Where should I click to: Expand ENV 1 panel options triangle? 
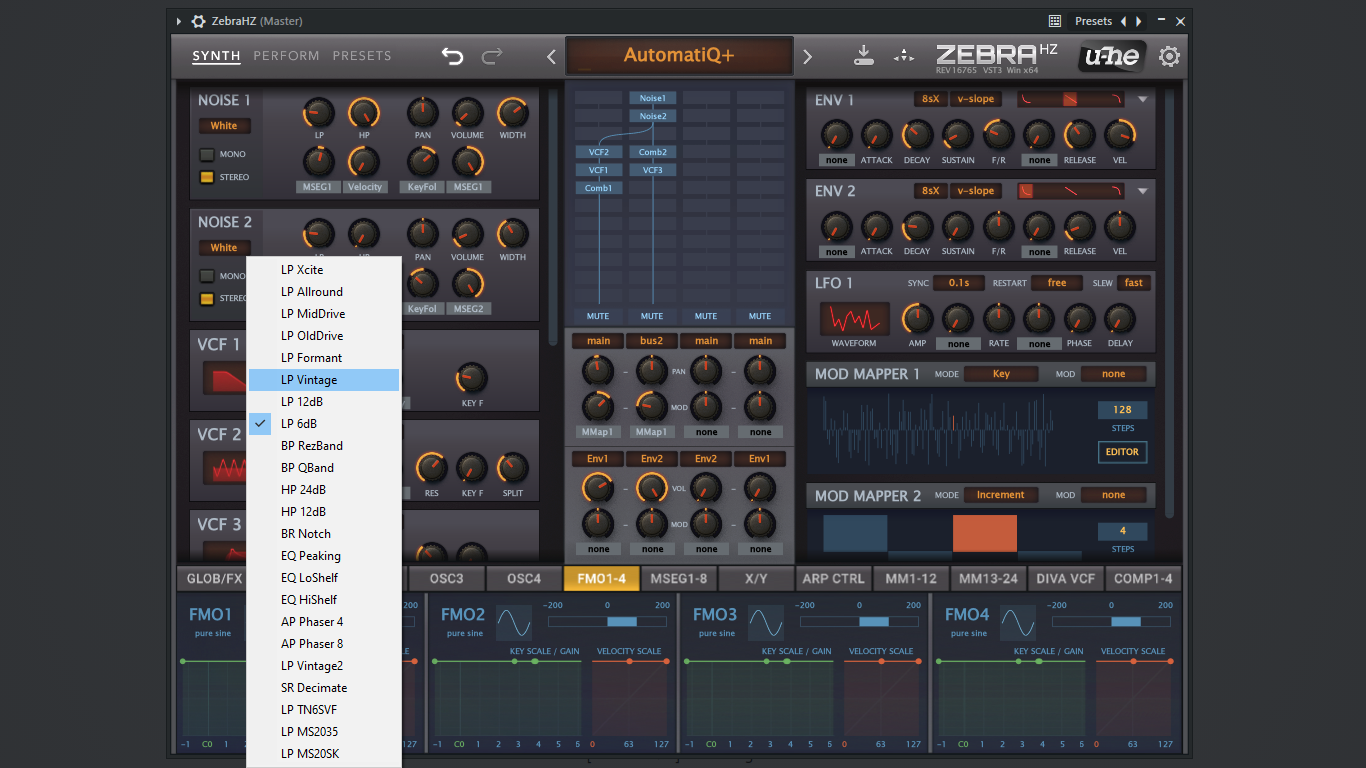[x=1142, y=100]
